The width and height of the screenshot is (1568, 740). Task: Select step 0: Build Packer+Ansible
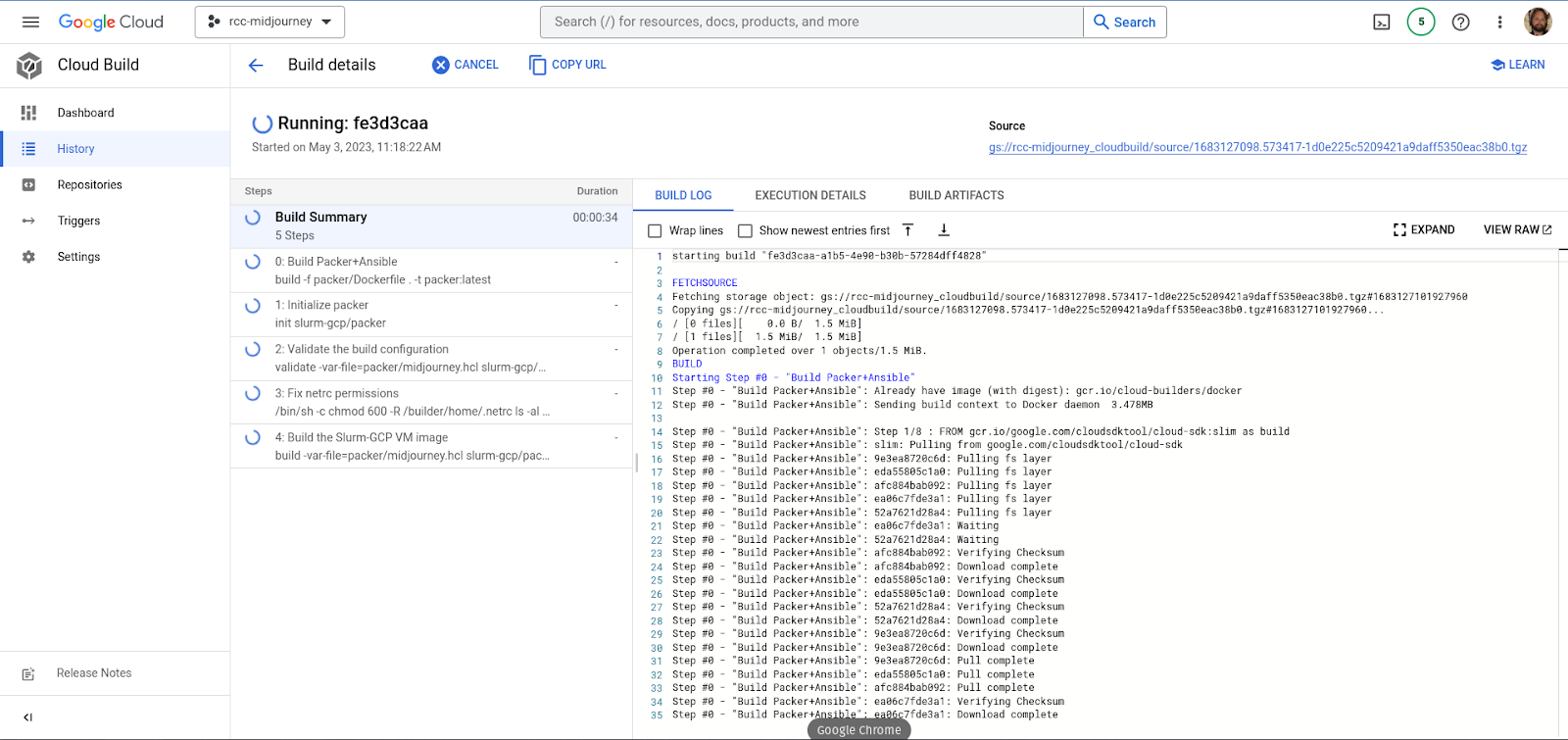coord(431,271)
